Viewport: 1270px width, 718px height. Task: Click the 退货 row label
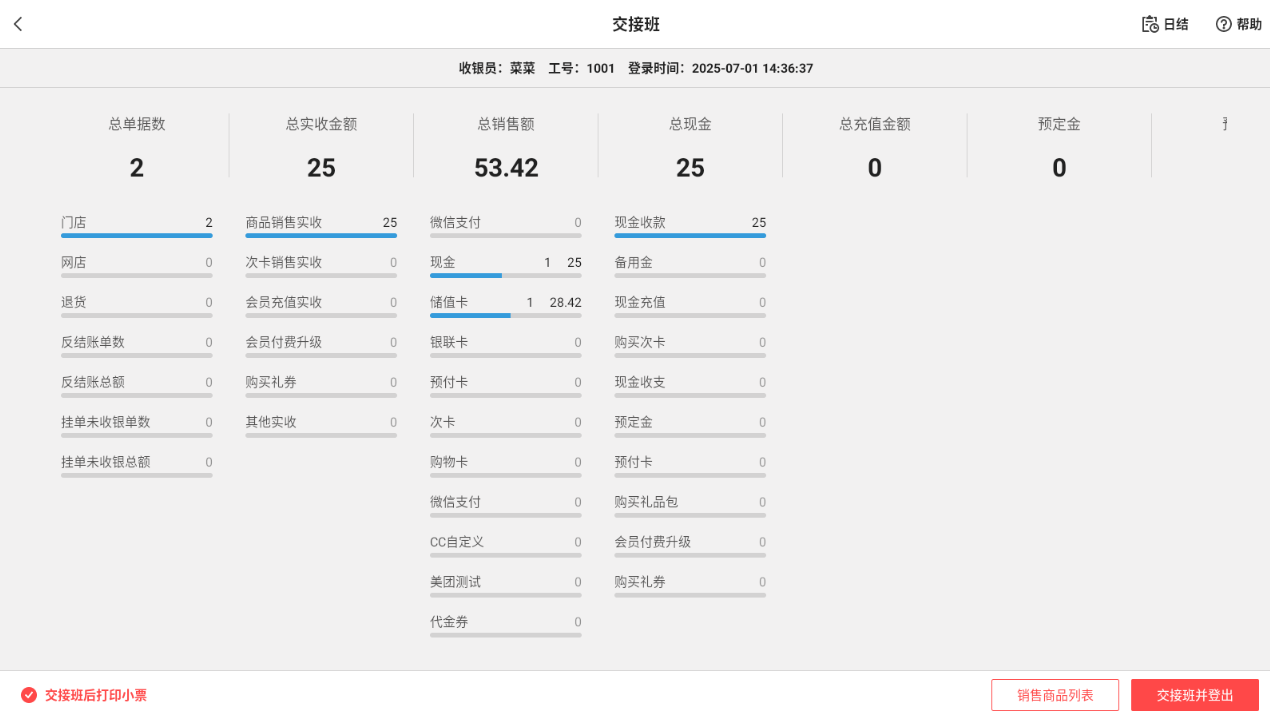point(74,302)
